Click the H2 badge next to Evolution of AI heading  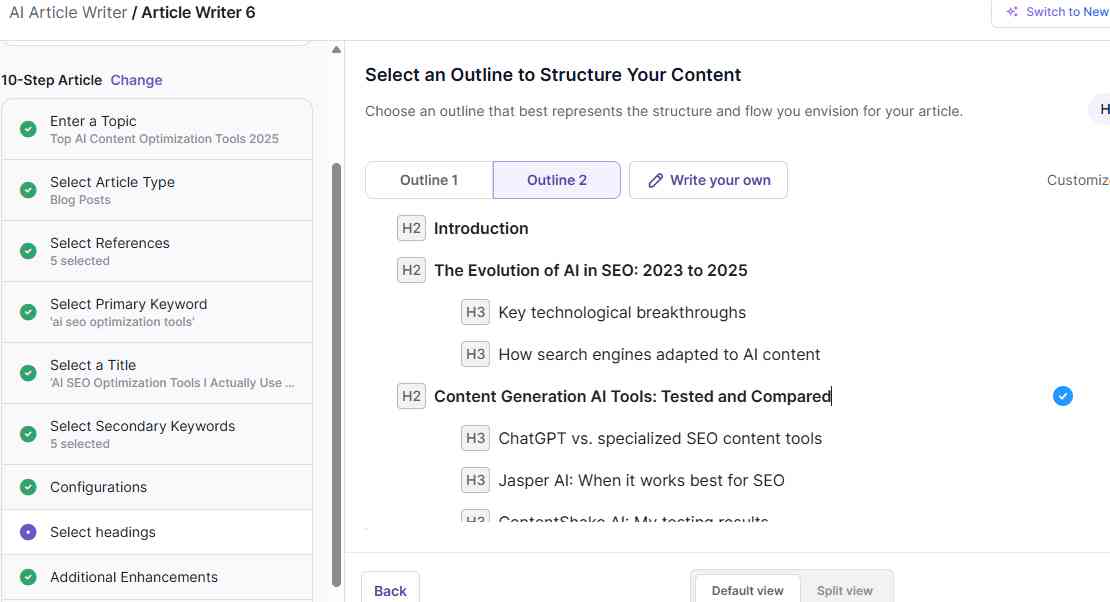click(x=411, y=270)
